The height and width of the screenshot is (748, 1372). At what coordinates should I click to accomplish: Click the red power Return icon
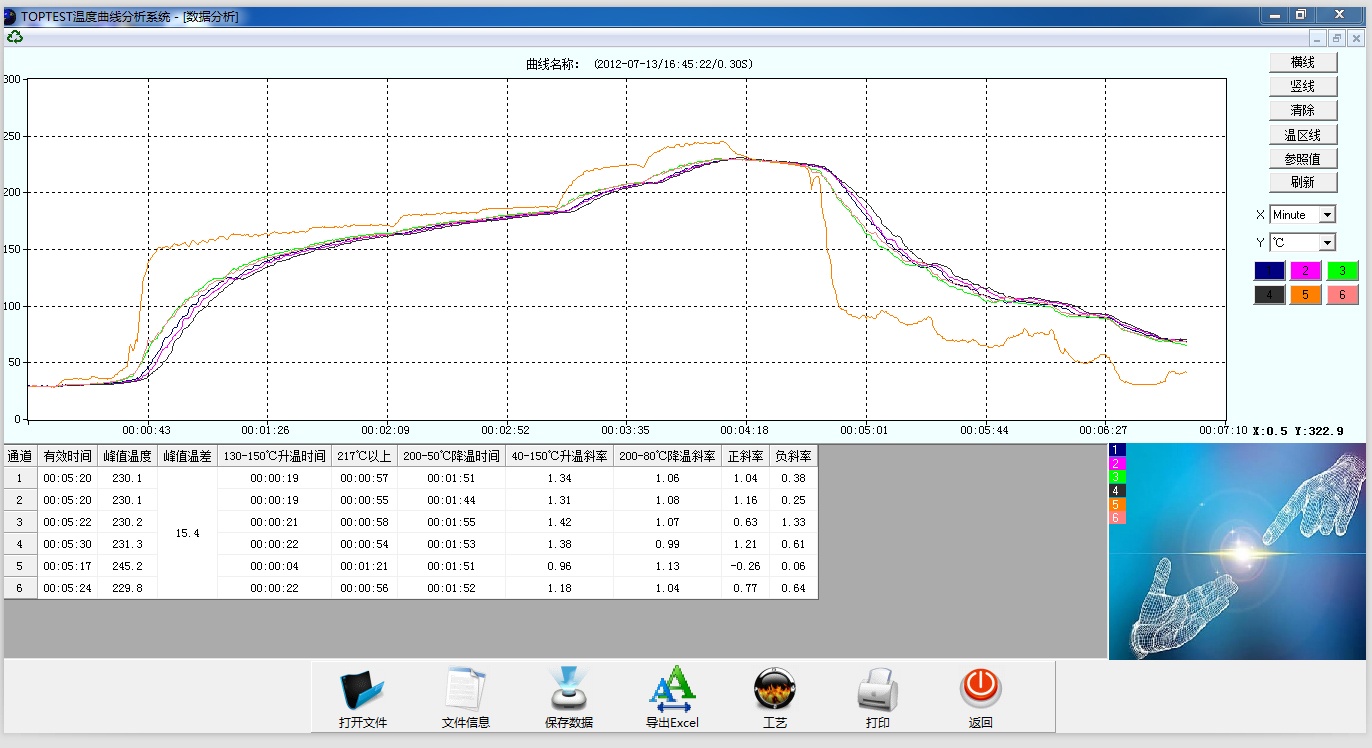(x=980, y=689)
